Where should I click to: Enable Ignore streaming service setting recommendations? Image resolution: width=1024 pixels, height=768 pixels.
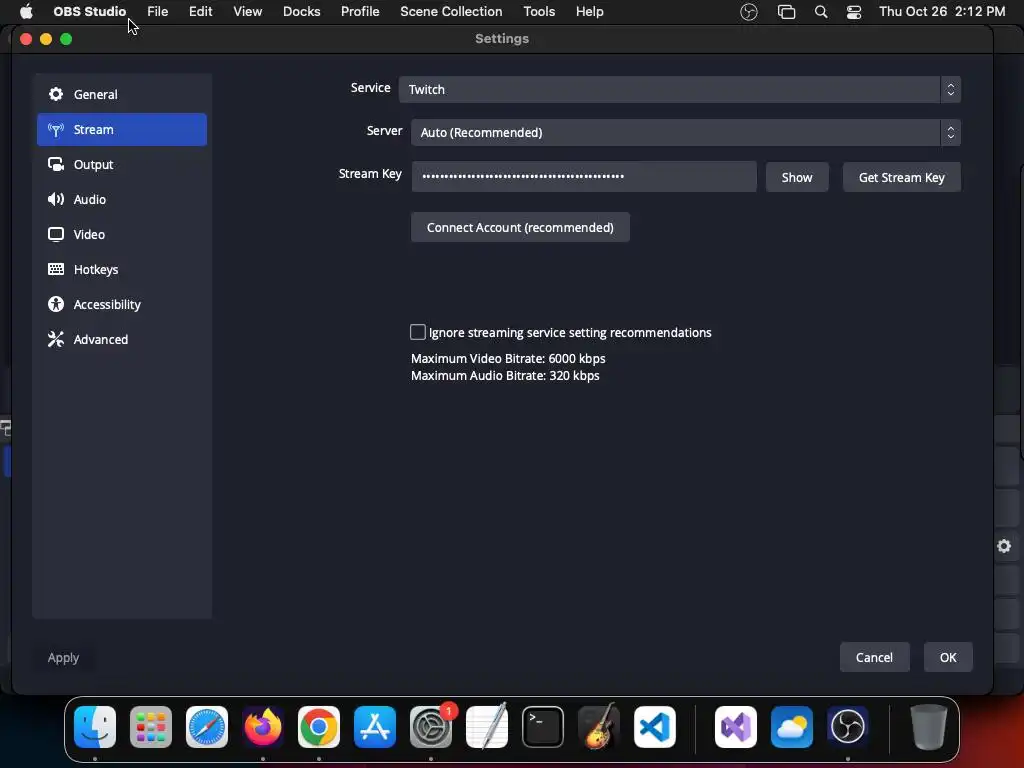coord(418,332)
